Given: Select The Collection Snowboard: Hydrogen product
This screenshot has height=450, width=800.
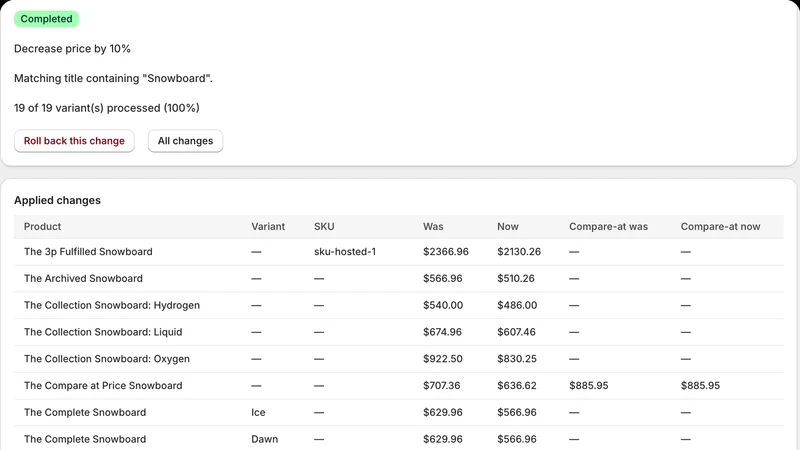Looking at the screenshot, I should pyautogui.click(x=112, y=305).
